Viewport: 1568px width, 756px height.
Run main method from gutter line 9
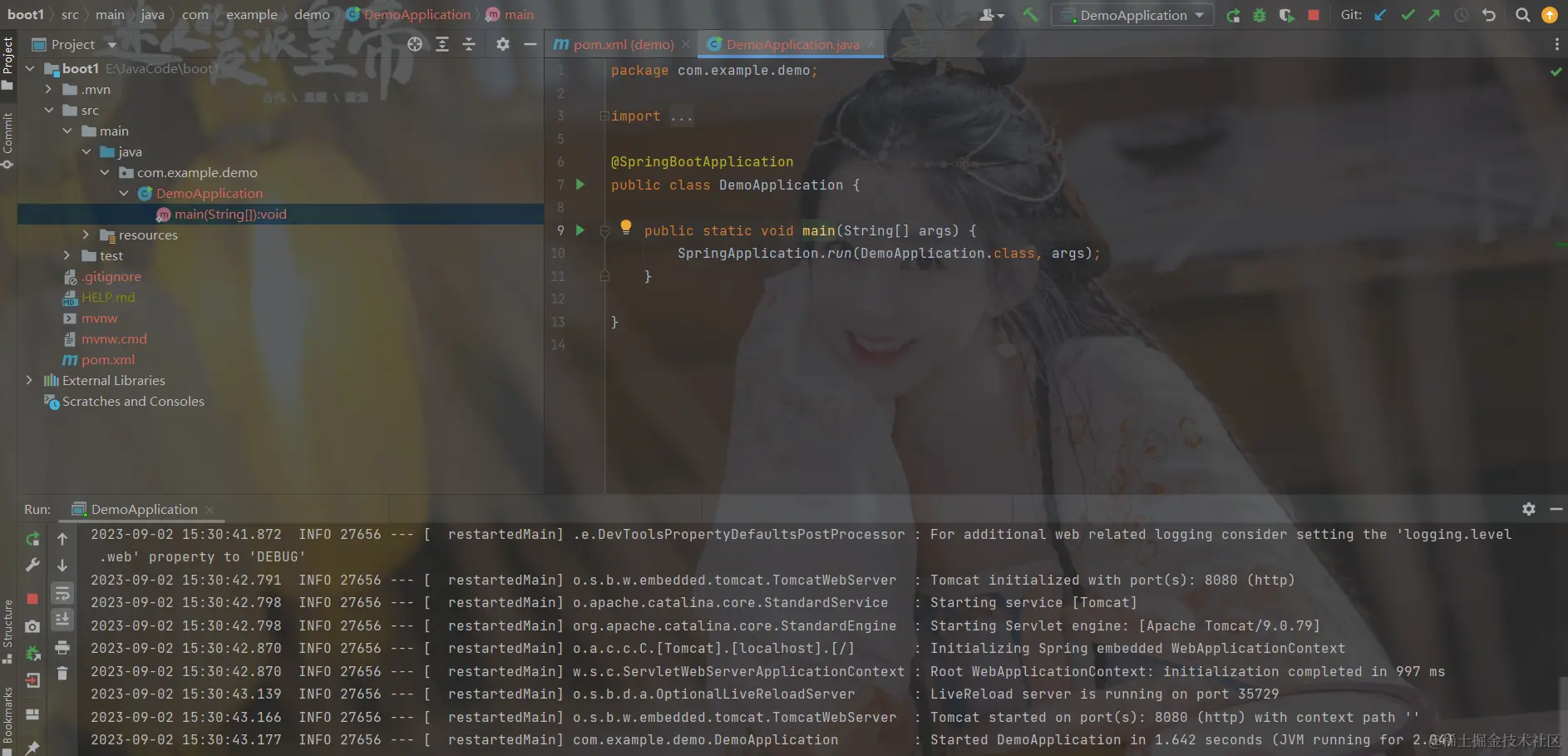[x=580, y=230]
